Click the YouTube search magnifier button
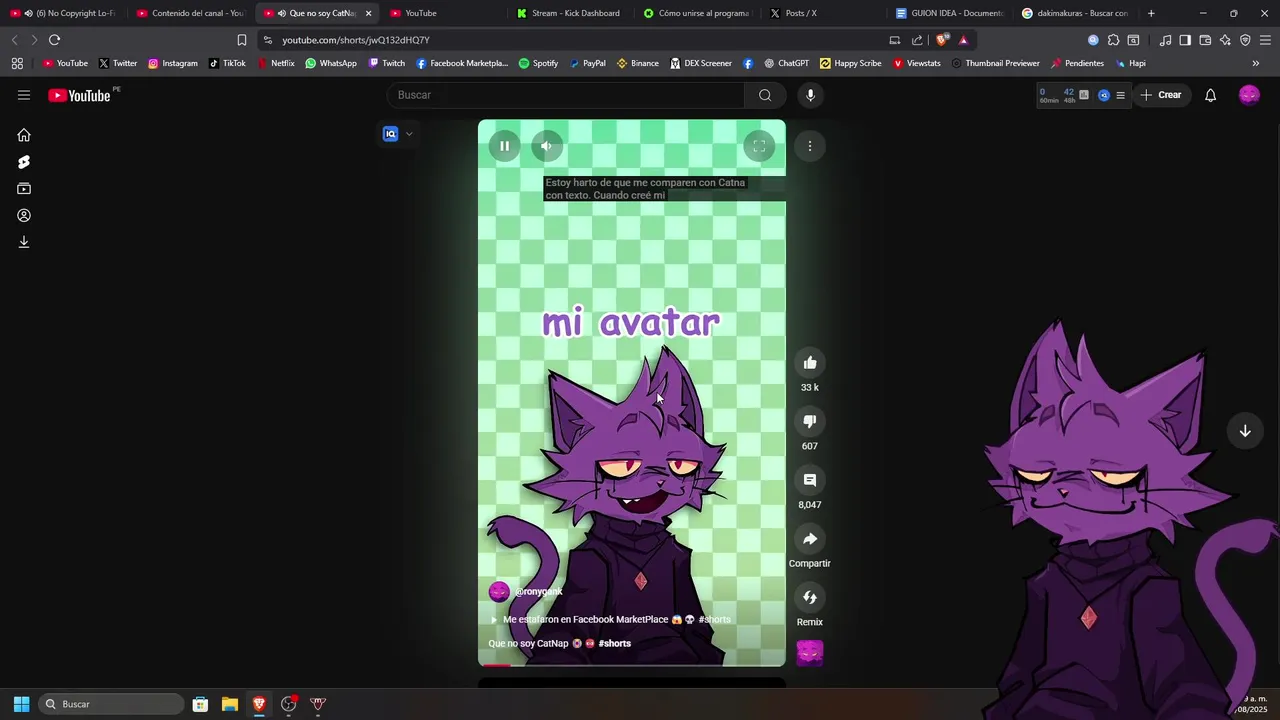Screen dimensions: 1280x720 tap(765, 95)
